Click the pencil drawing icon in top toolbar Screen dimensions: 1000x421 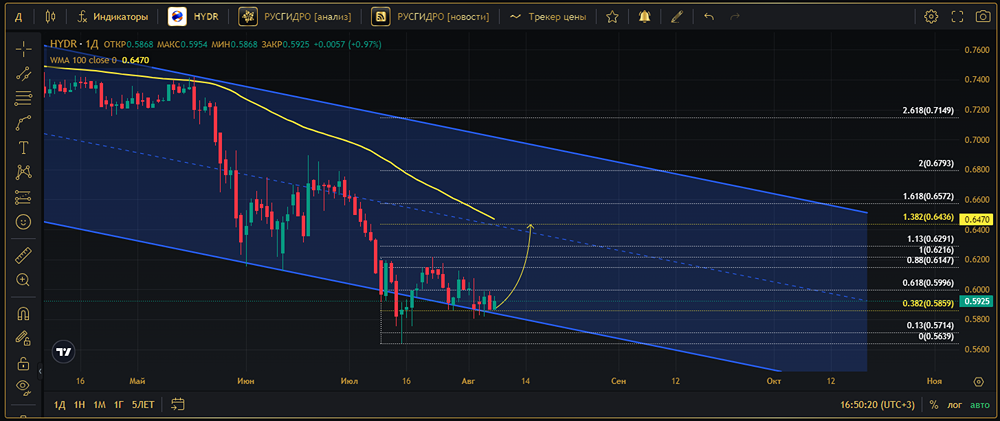(x=677, y=17)
